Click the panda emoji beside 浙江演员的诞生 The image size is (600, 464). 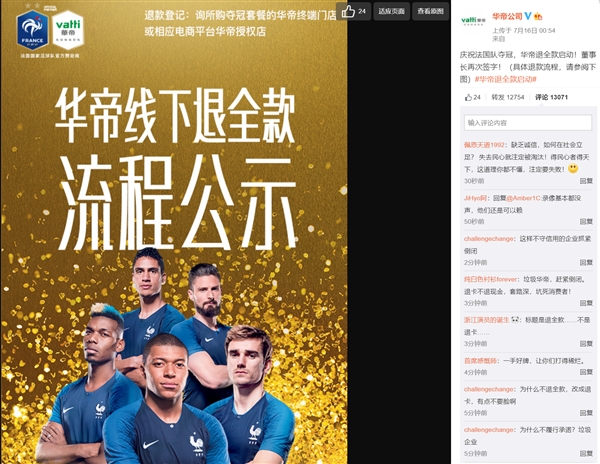[515, 320]
